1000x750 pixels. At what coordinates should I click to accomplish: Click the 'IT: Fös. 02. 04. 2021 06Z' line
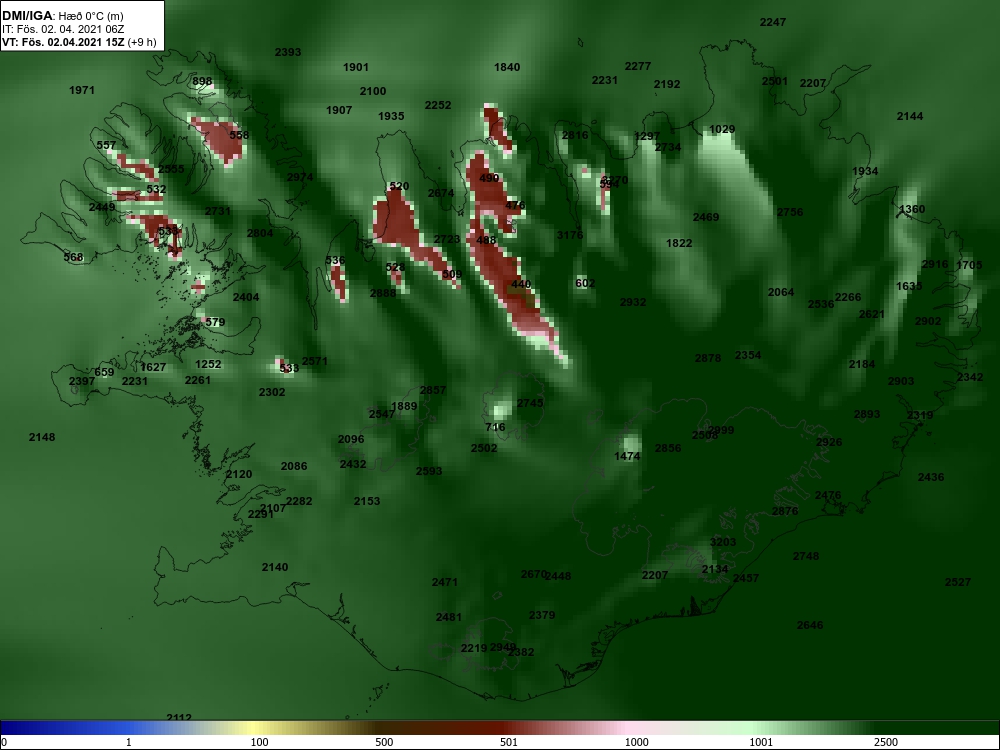[x=62, y=29]
